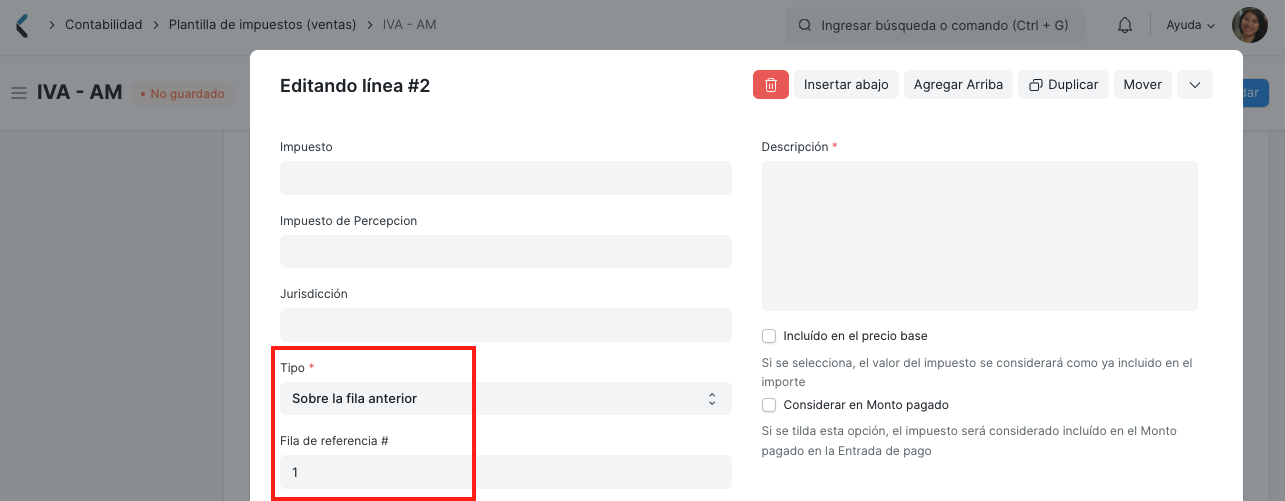Delete the row with the red trash button
1285x501 pixels.
[x=771, y=85]
